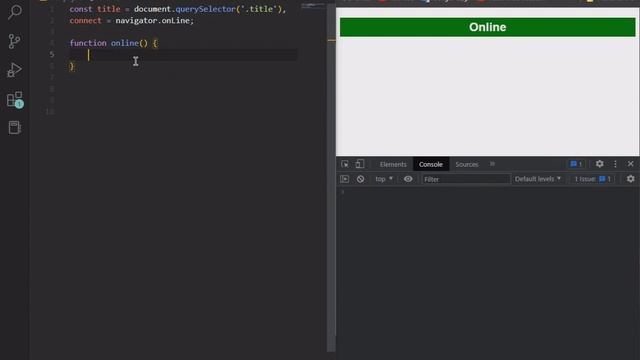The image size is (640, 360).
Task: Close the DevTools panel
Action: [631, 164]
